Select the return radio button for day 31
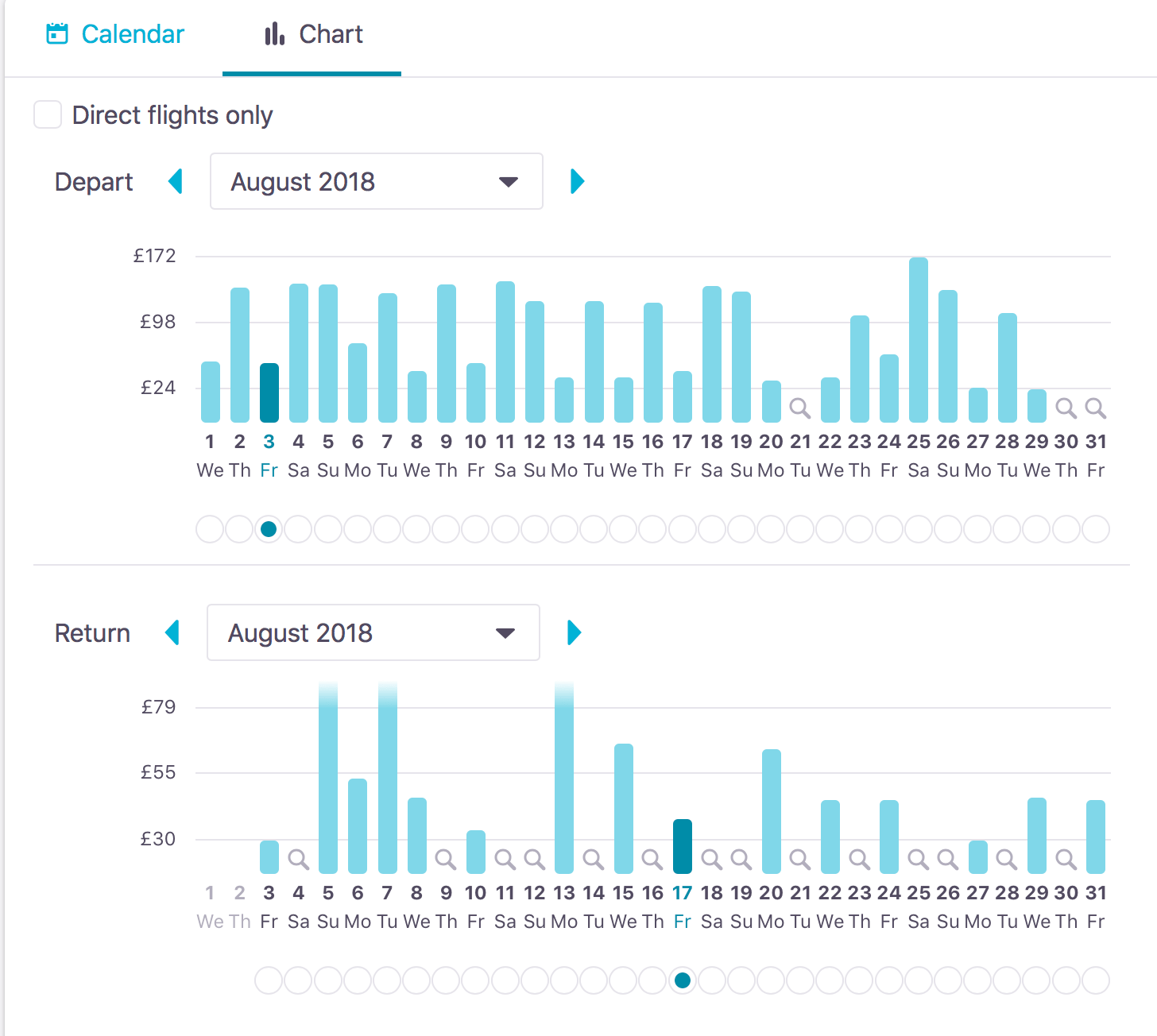1157x1036 pixels. [1096, 980]
